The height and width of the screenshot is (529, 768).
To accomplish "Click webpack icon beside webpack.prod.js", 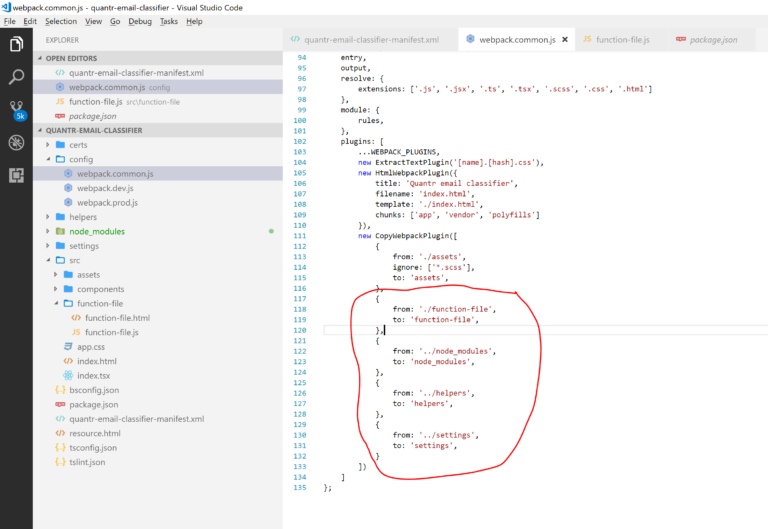I will [68, 202].
